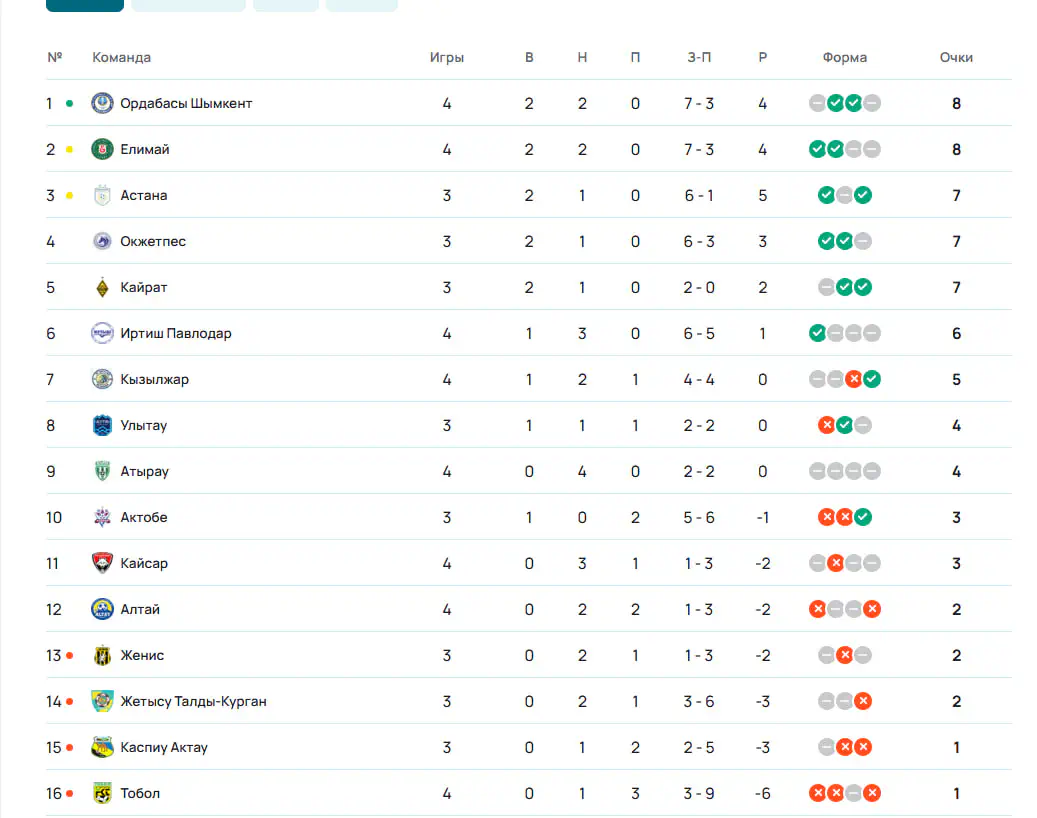The height and width of the screenshot is (818, 1037).
Task: Click the Актобе club emblem
Action: click(102, 517)
